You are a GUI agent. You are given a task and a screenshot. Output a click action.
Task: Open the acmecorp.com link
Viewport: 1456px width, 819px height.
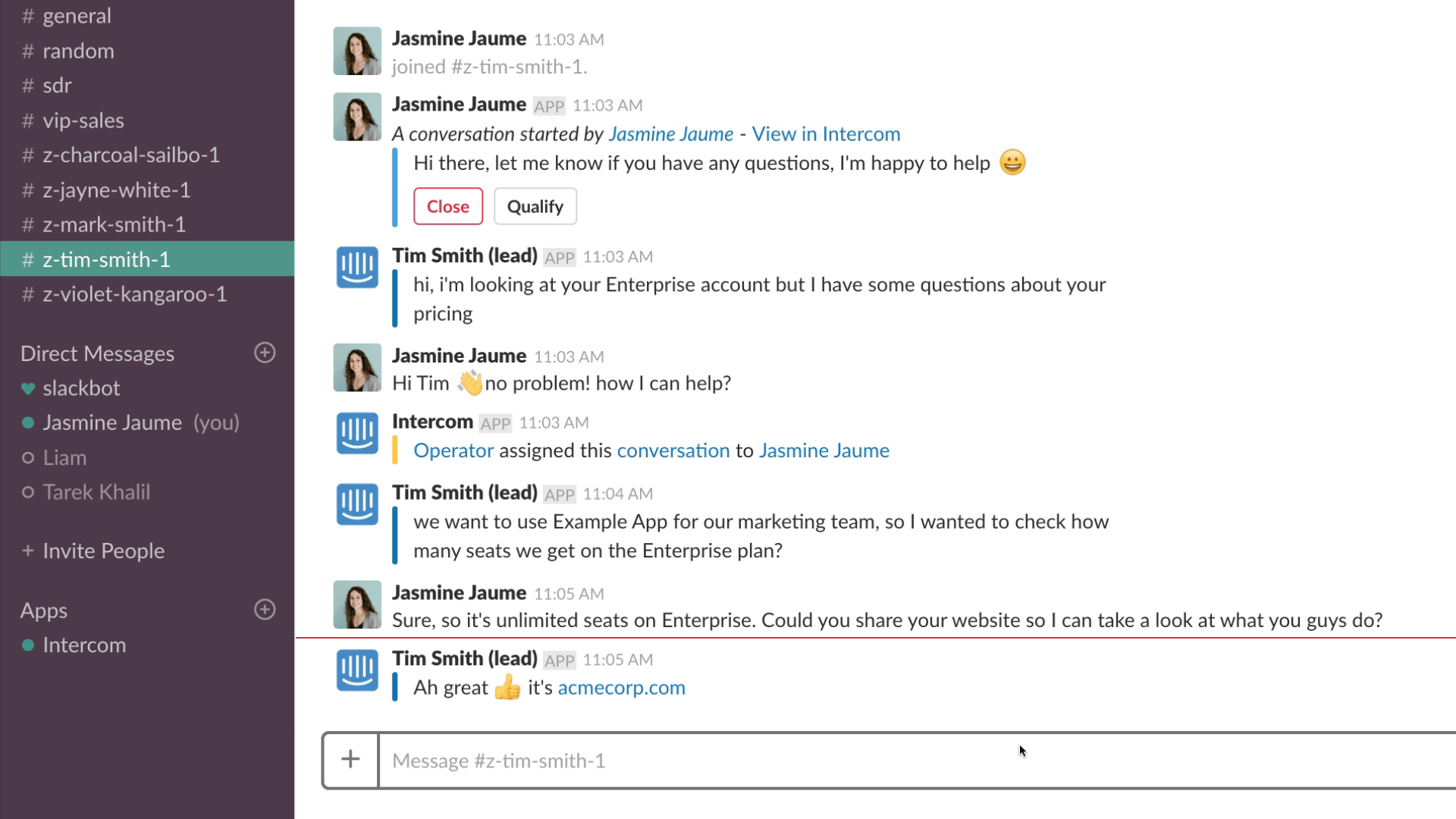(621, 688)
